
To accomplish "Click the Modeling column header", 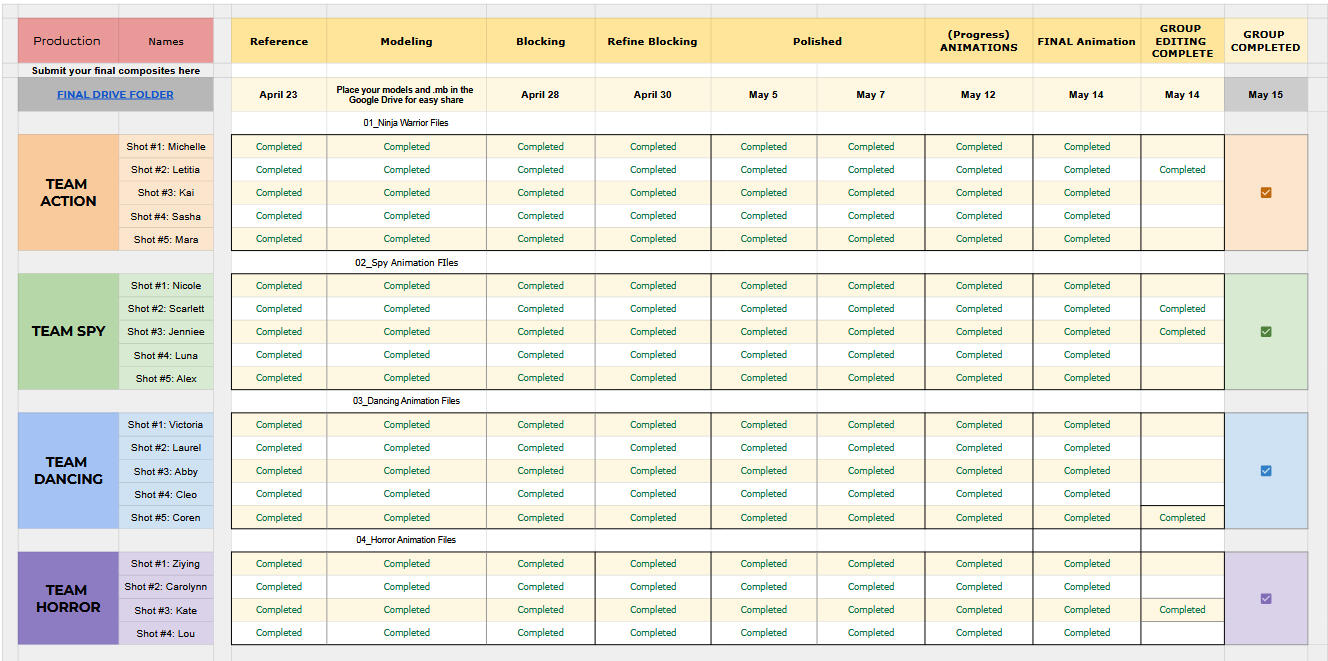I will (406, 41).
